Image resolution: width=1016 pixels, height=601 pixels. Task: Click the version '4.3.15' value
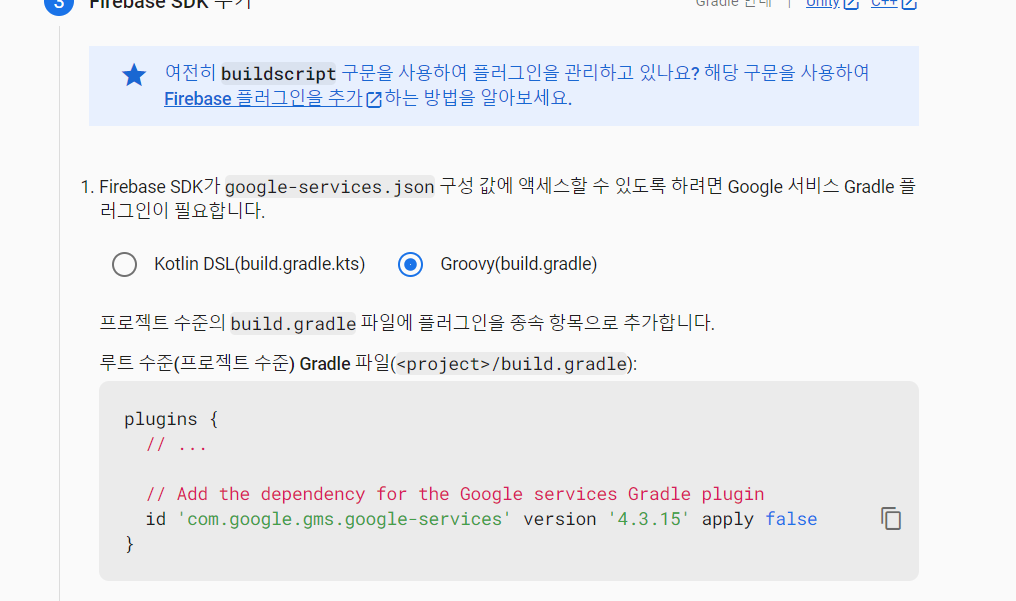click(649, 519)
